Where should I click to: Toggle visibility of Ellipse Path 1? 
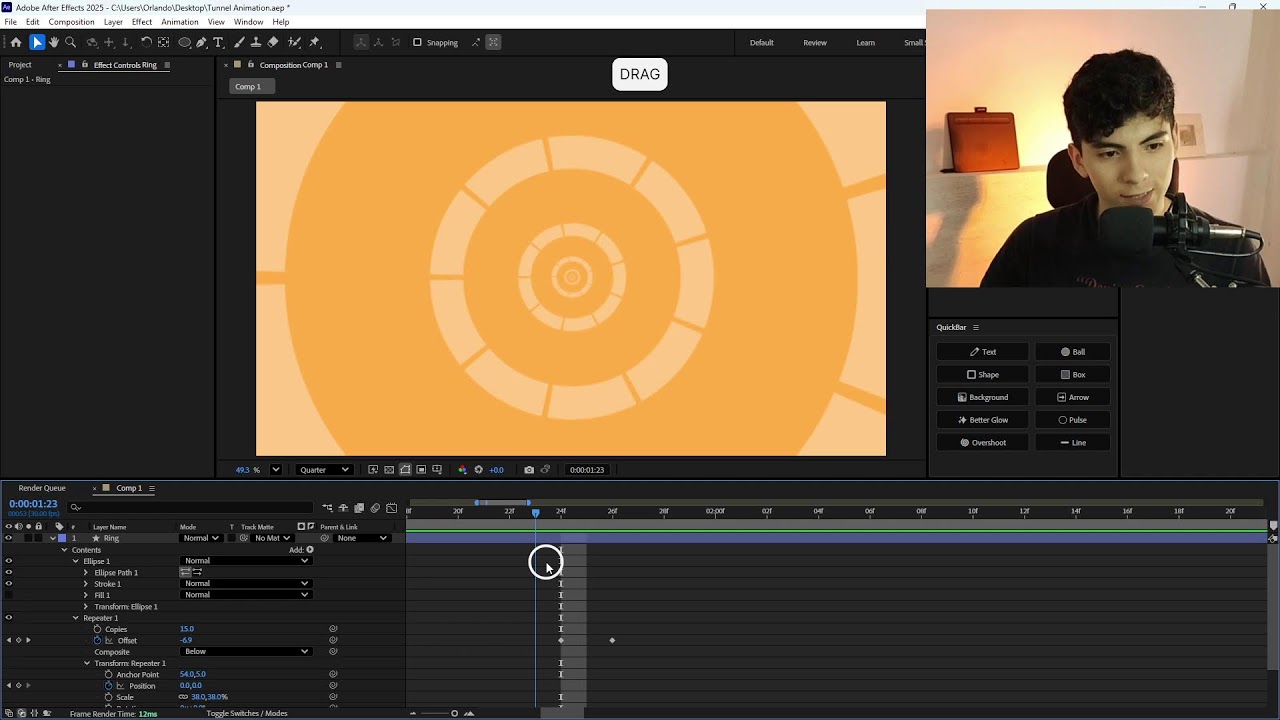pos(9,573)
